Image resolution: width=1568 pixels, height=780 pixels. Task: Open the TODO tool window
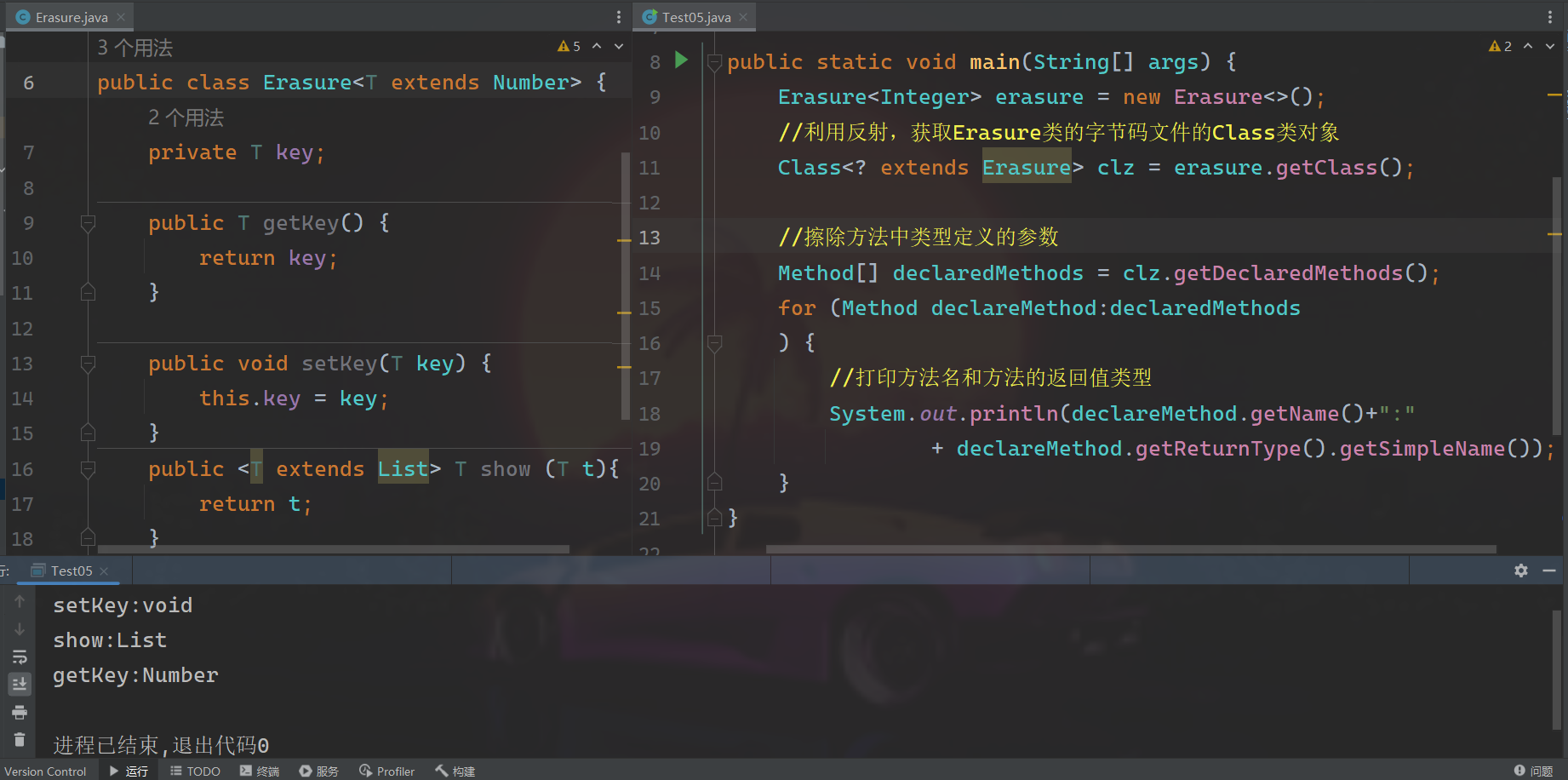click(x=195, y=771)
